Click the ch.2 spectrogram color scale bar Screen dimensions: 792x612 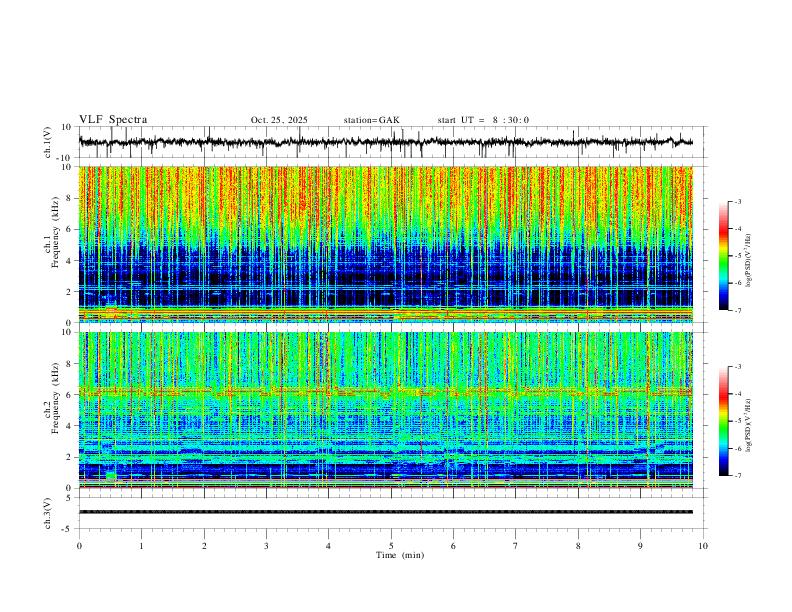tap(723, 421)
